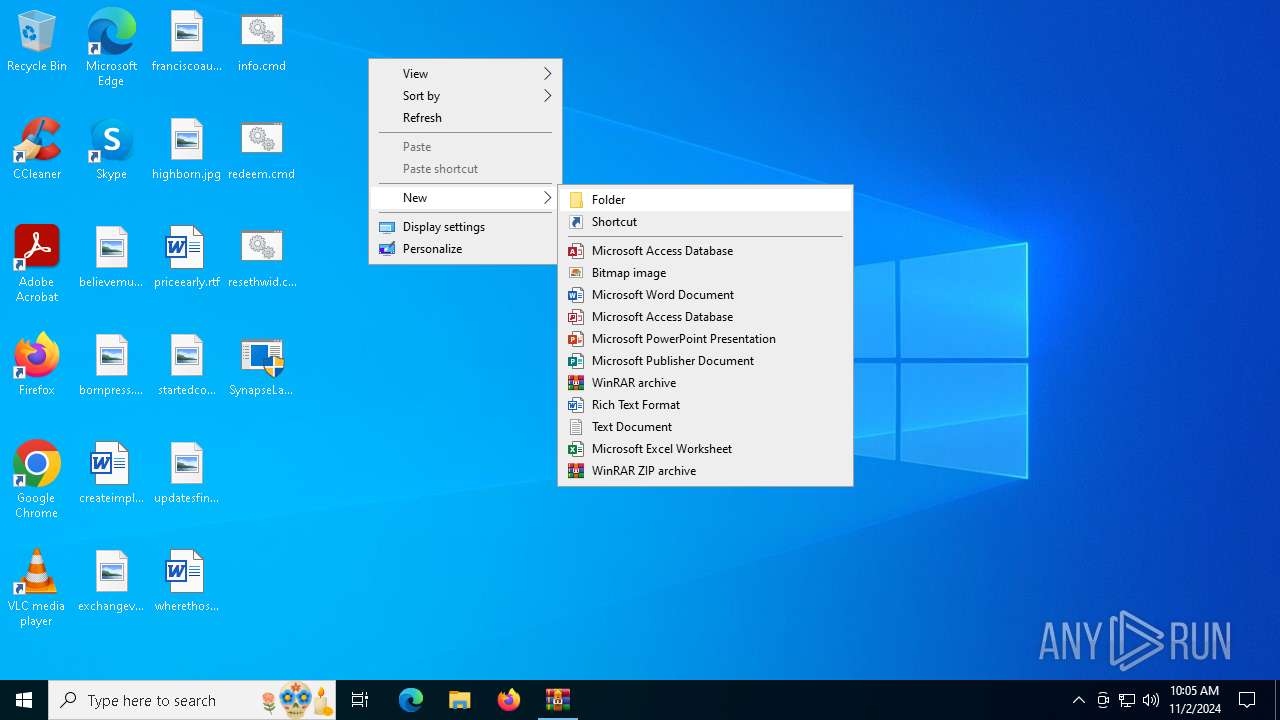The width and height of the screenshot is (1280, 720).
Task: Open Task View from the taskbar
Action: [x=360, y=700]
